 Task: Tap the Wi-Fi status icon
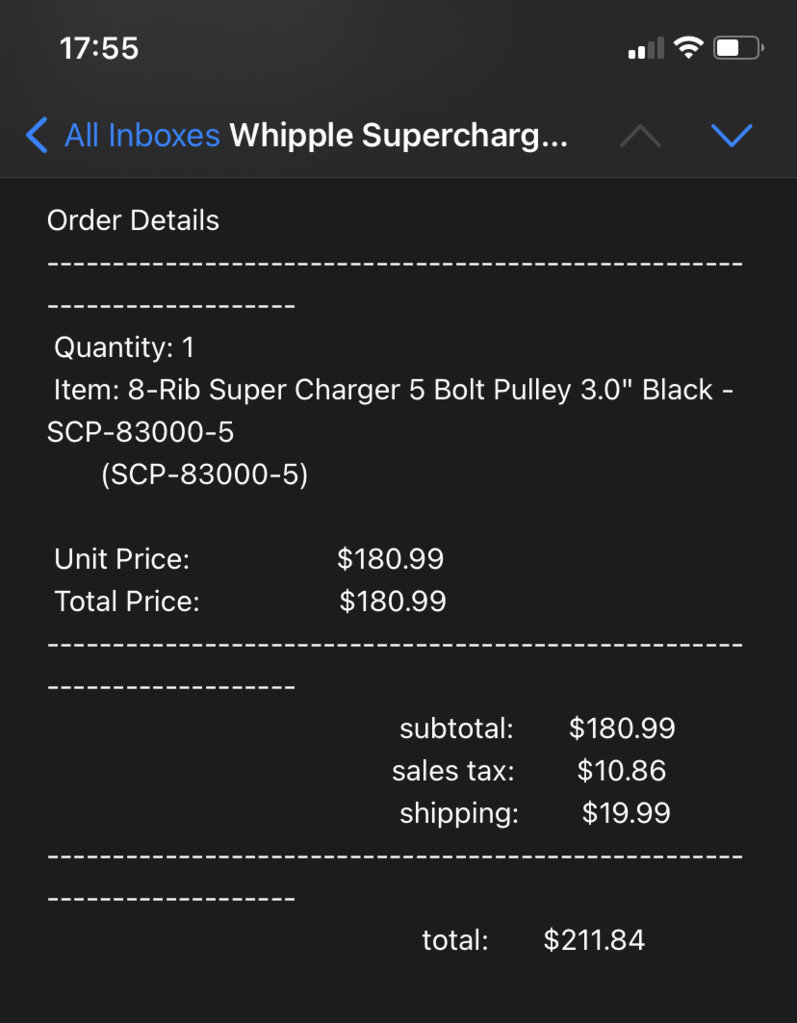coord(688,48)
